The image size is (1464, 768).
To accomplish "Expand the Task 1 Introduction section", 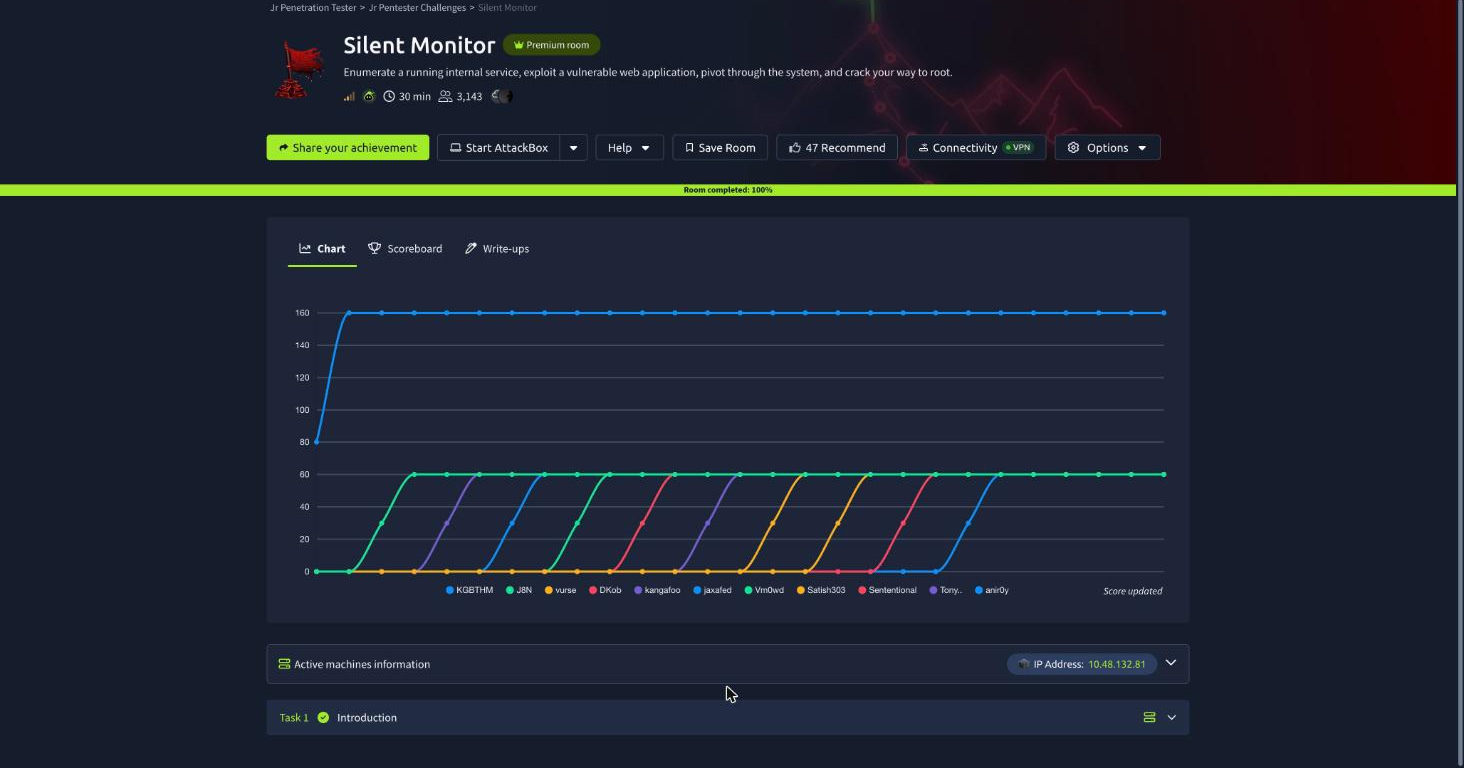I will (x=1172, y=717).
